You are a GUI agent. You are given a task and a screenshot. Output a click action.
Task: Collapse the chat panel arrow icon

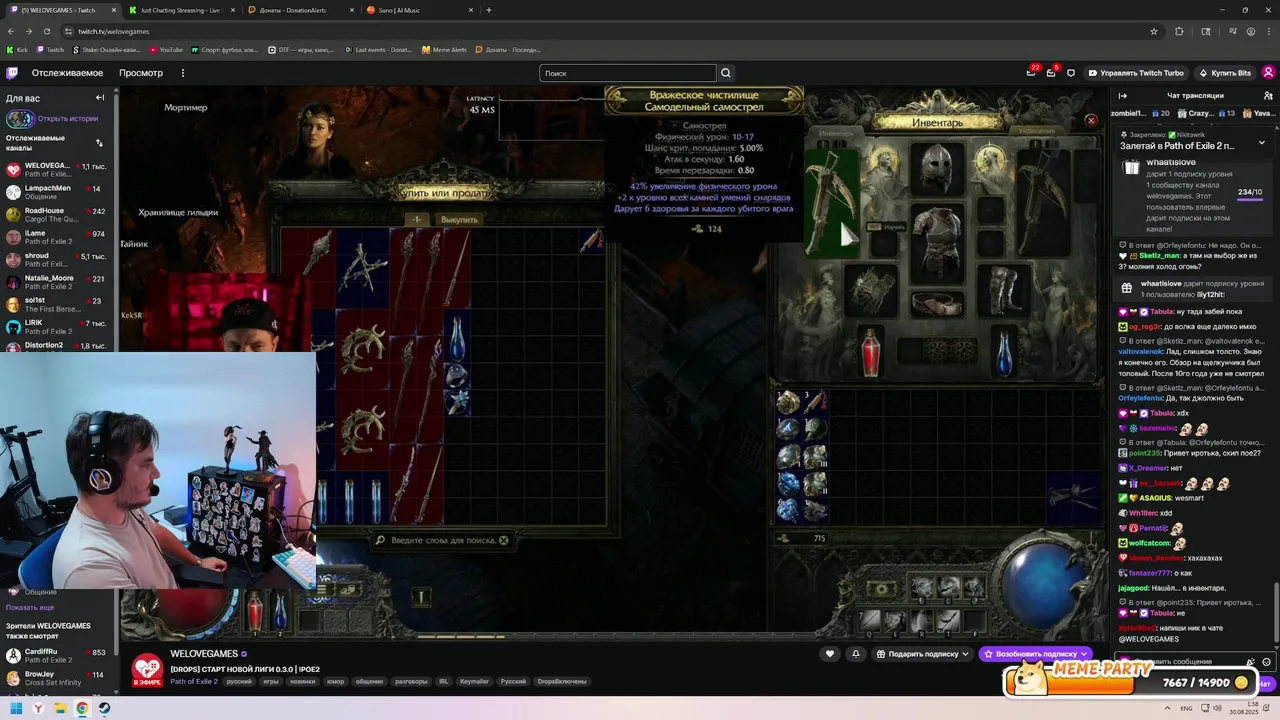coord(1122,96)
